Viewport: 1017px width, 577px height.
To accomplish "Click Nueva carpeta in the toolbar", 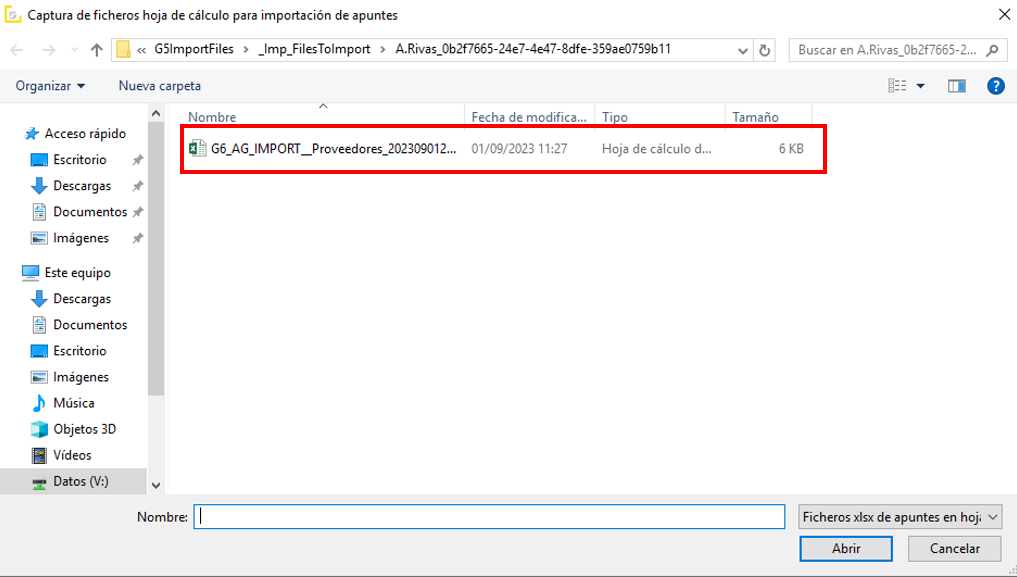I will tap(159, 86).
